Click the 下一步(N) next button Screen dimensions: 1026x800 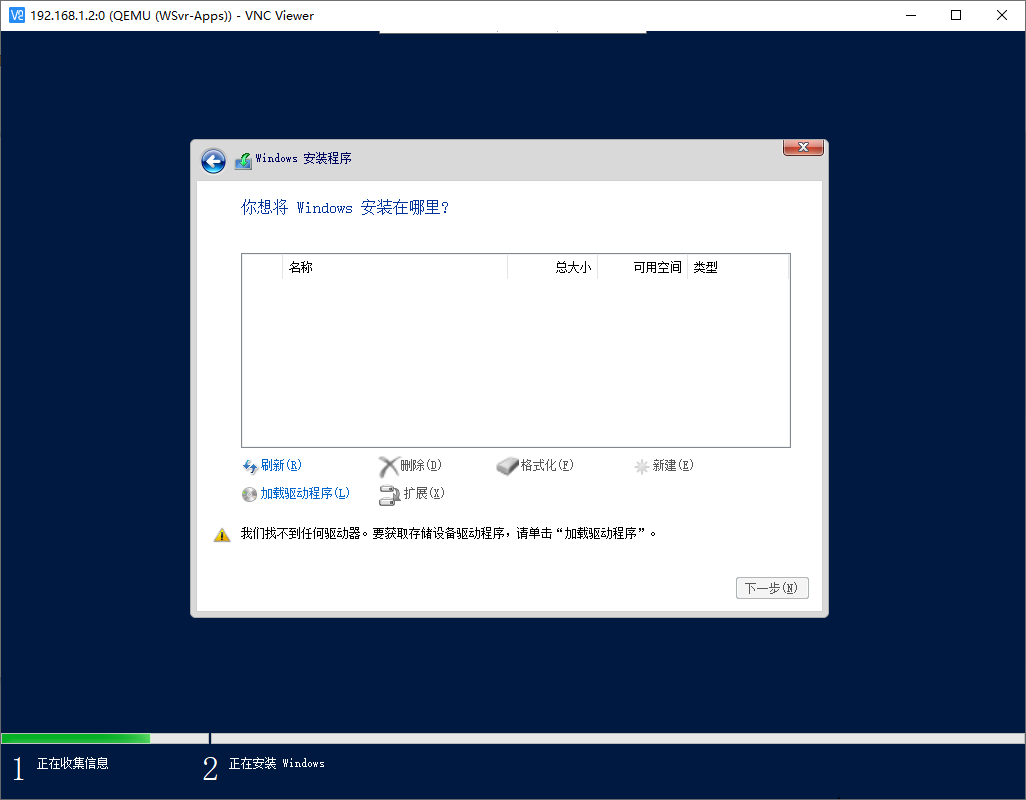coord(772,588)
